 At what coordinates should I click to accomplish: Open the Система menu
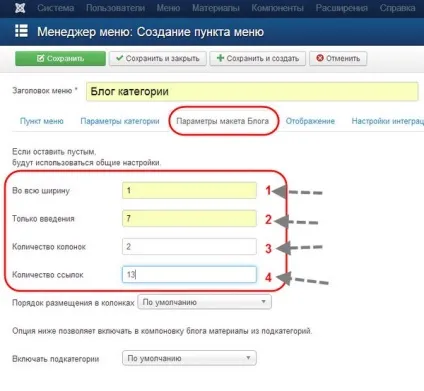click(56, 8)
